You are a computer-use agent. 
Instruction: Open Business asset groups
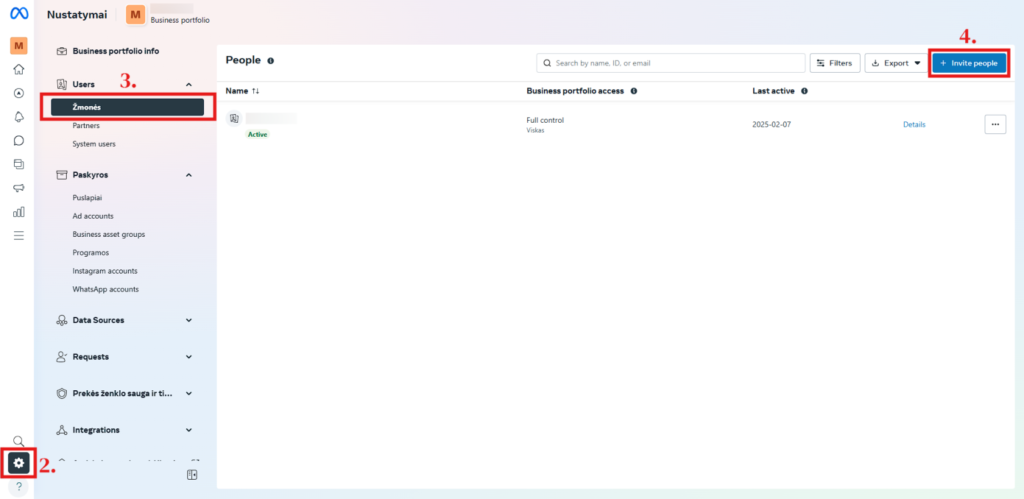click(109, 234)
